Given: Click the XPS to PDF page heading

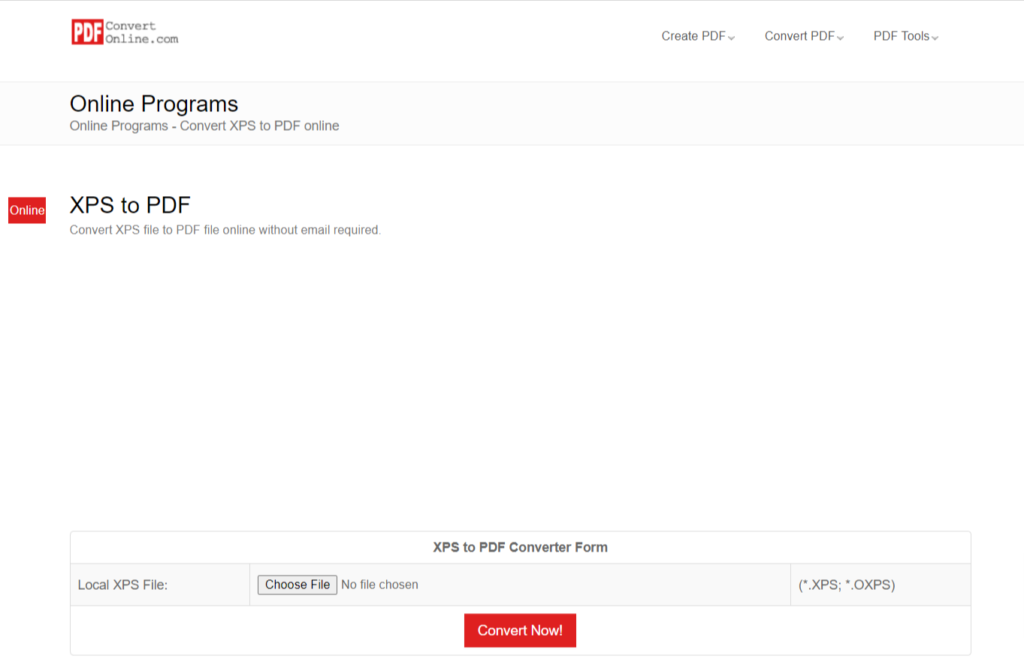Looking at the screenshot, I should click(x=129, y=205).
